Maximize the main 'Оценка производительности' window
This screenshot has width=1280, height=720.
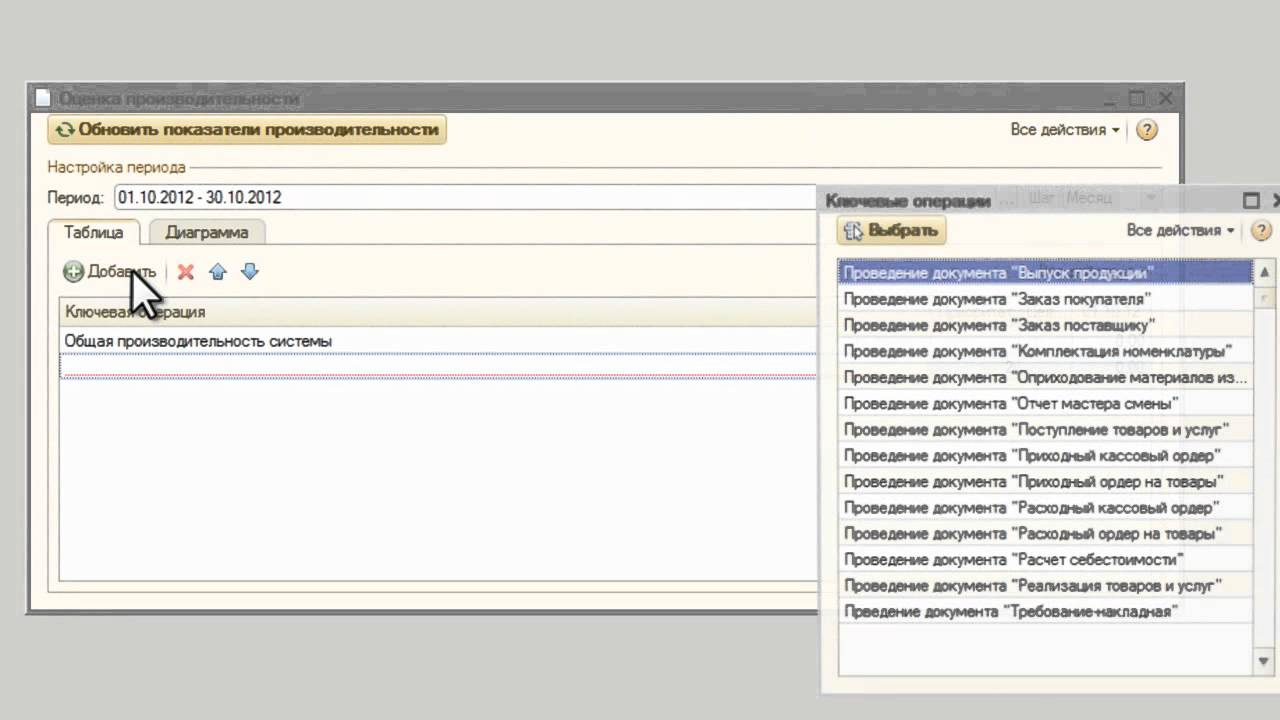coord(1137,98)
